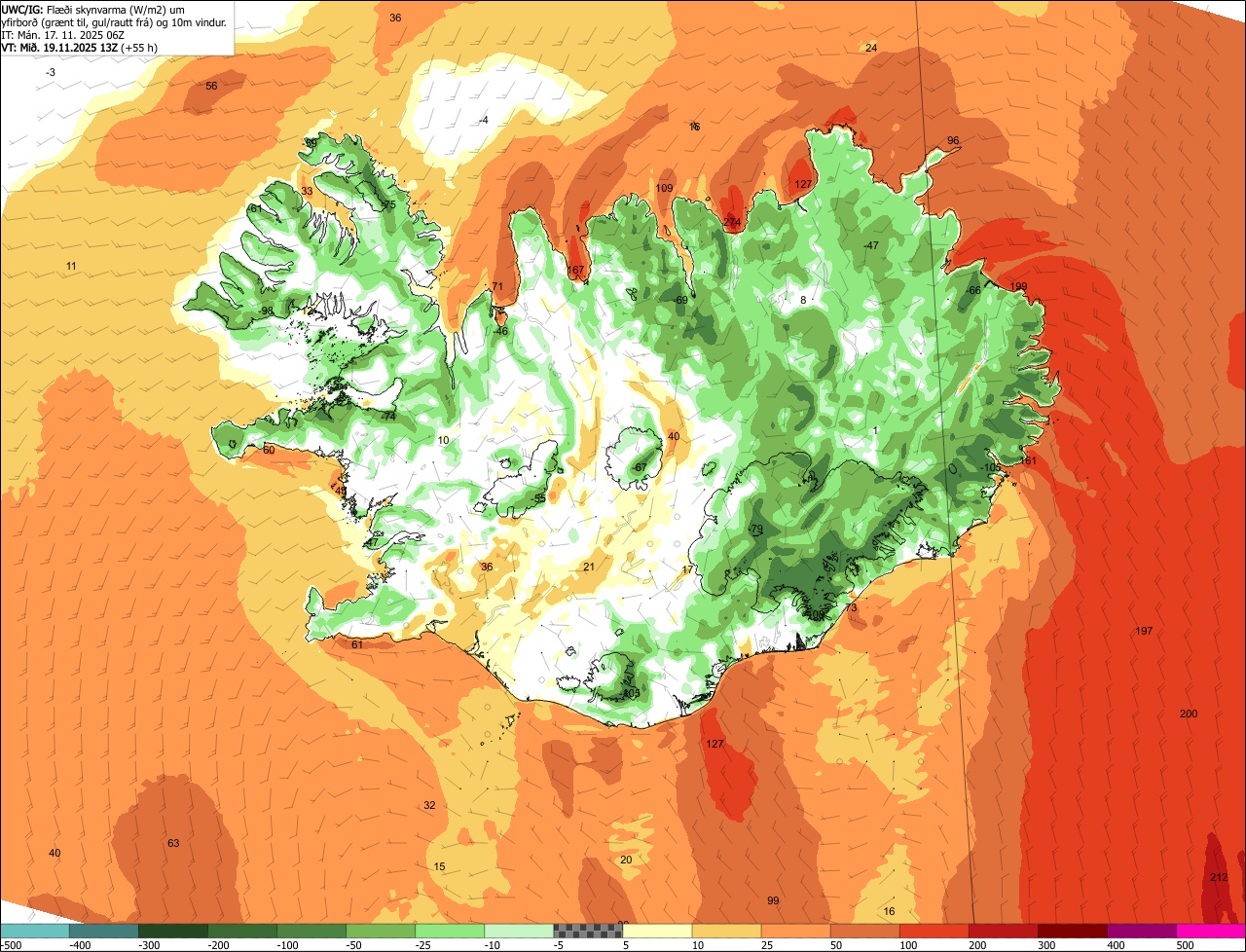This screenshot has width=1246, height=952.
Task: Click the 8 value on the map
Action: pos(803,300)
